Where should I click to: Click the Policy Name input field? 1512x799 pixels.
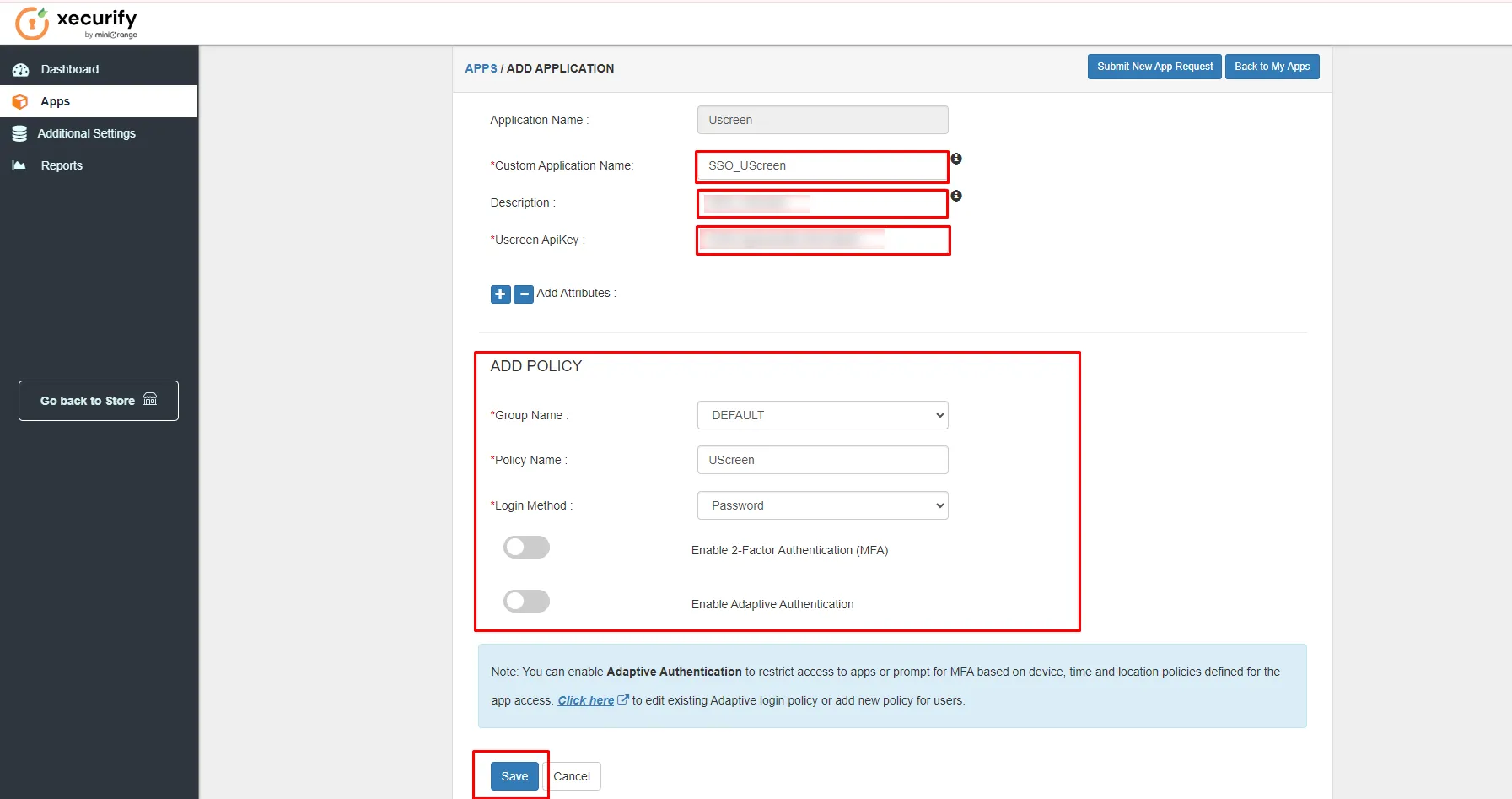(x=822, y=460)
